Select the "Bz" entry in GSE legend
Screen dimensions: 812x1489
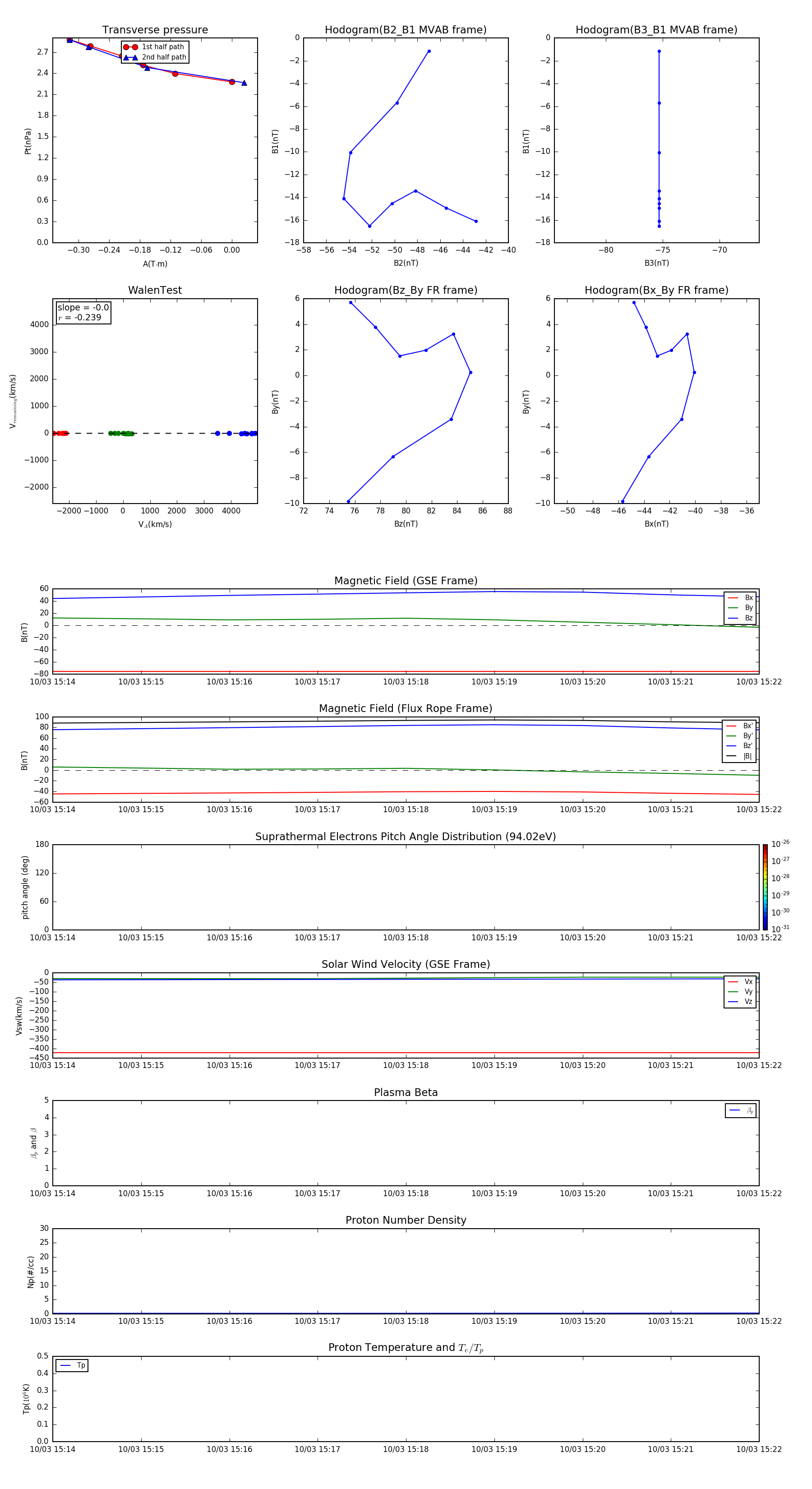740,618
